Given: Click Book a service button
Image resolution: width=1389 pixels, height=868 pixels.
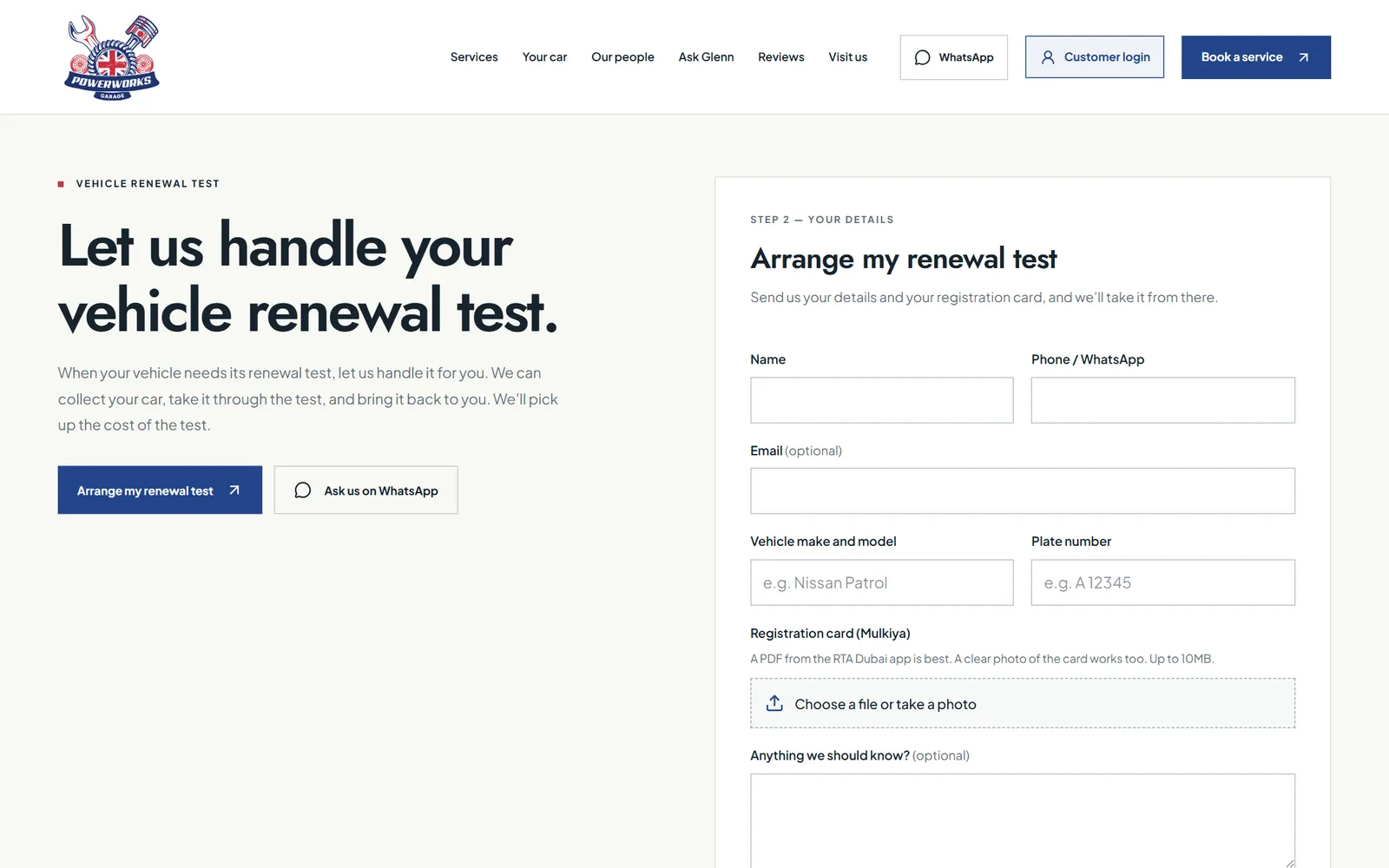Looking at the screenshot, I should point(1255,57).
